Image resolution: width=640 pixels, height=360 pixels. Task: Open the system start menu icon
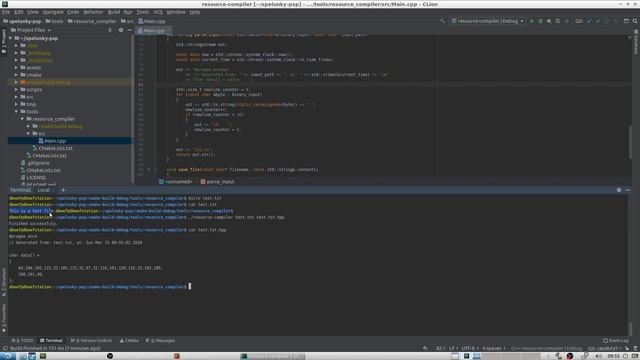(8, 356)
